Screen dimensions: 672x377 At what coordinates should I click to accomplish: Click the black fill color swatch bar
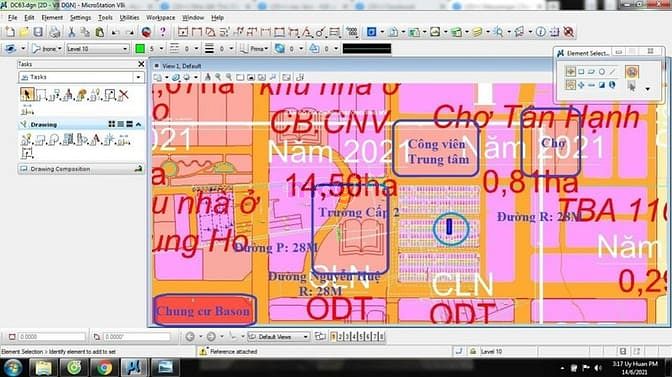coord(367,49)
